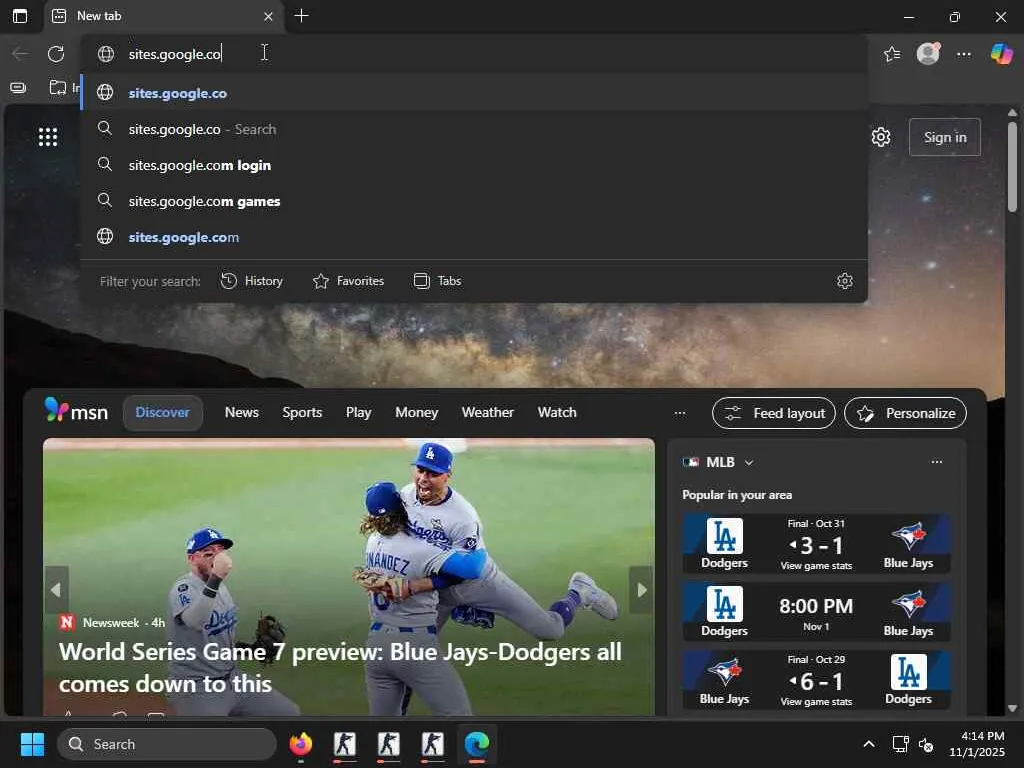Click the Sign in button
The width and height of the screenshot is (1024, 768).
pos(944,137)
